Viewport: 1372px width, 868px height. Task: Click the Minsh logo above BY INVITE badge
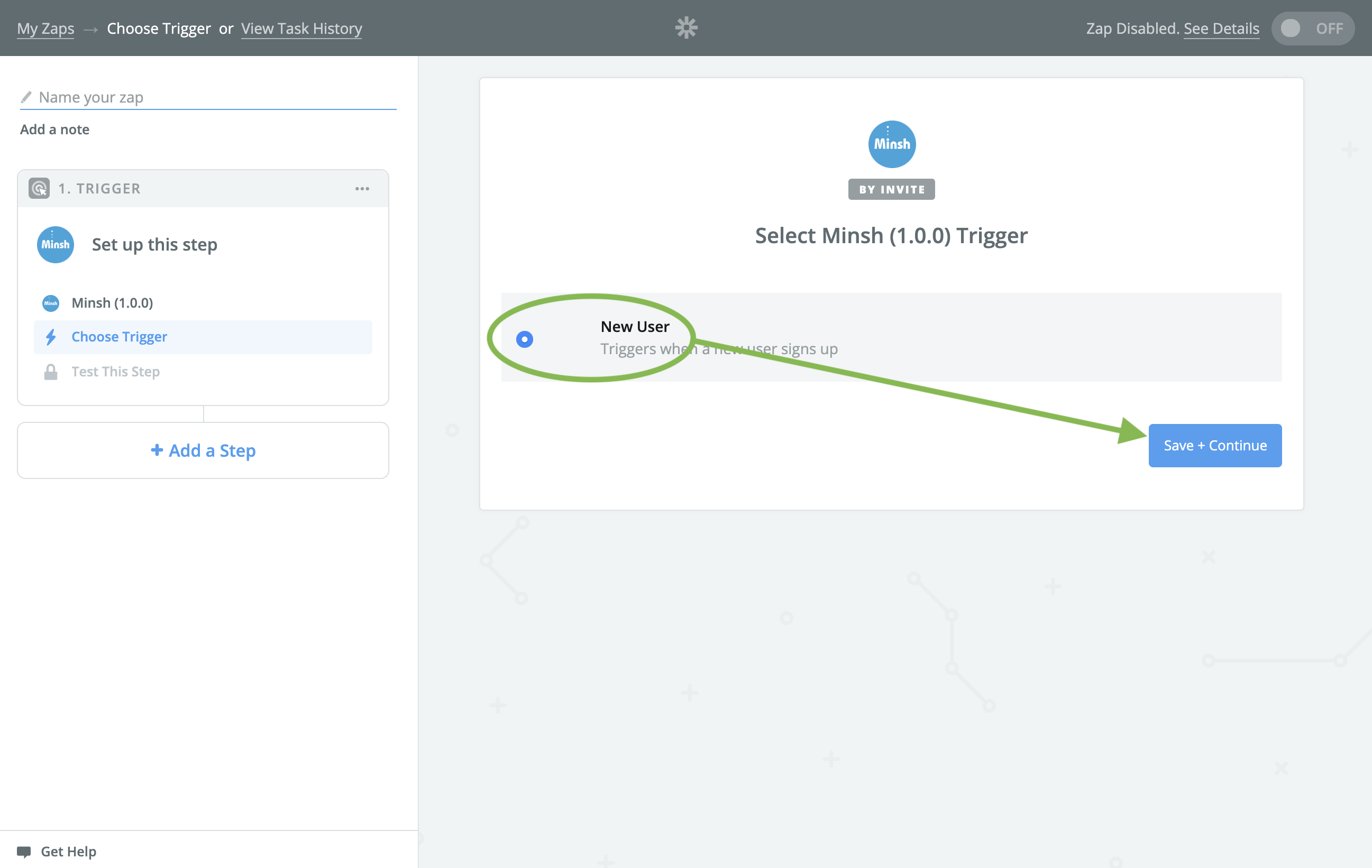pos(892,144)
